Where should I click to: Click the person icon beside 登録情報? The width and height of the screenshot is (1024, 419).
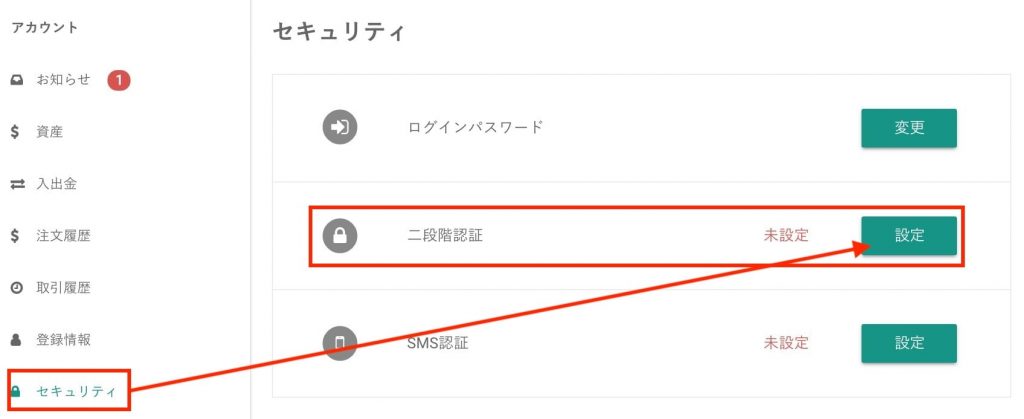coord(17,340)
